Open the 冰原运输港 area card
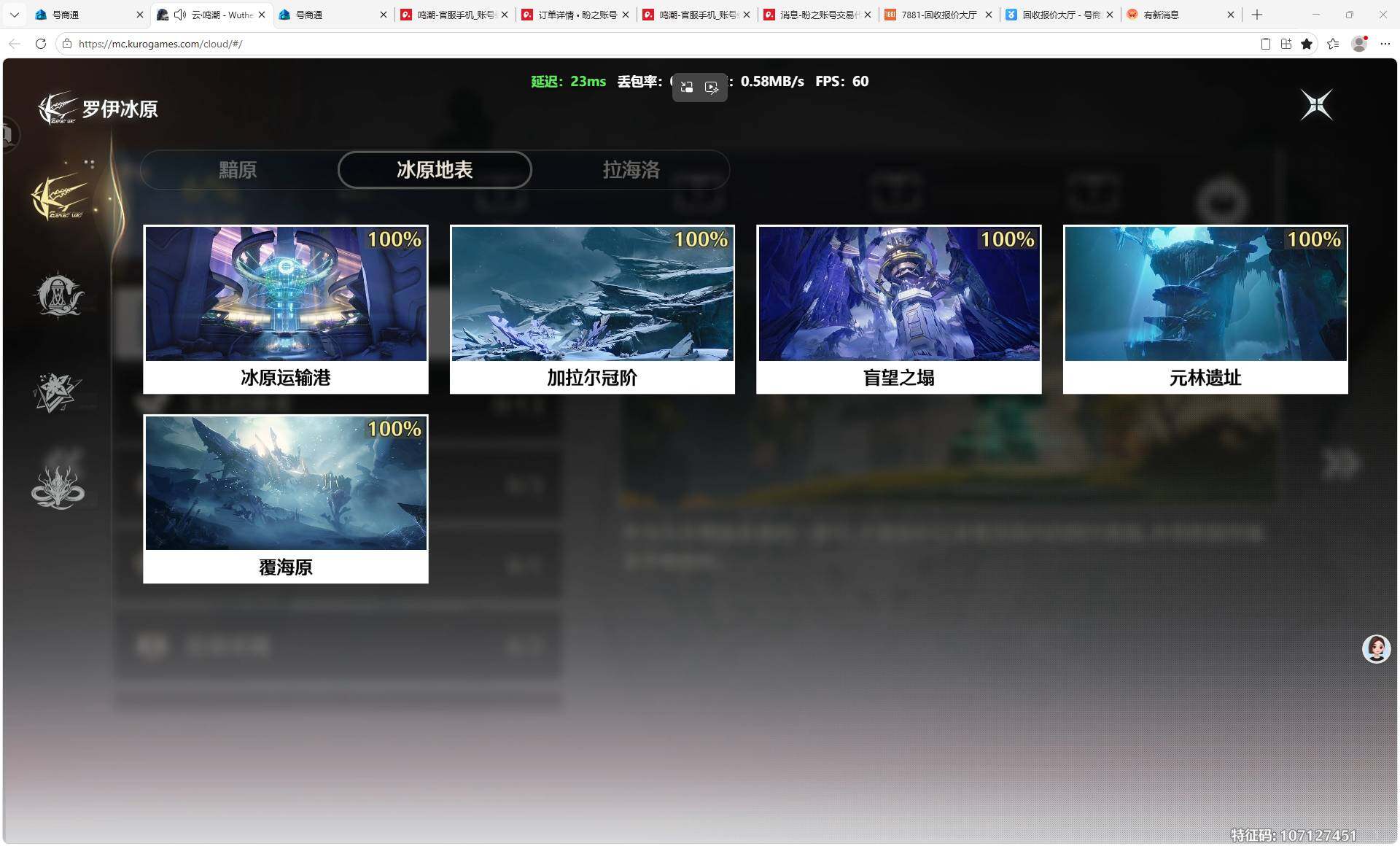 286,309
